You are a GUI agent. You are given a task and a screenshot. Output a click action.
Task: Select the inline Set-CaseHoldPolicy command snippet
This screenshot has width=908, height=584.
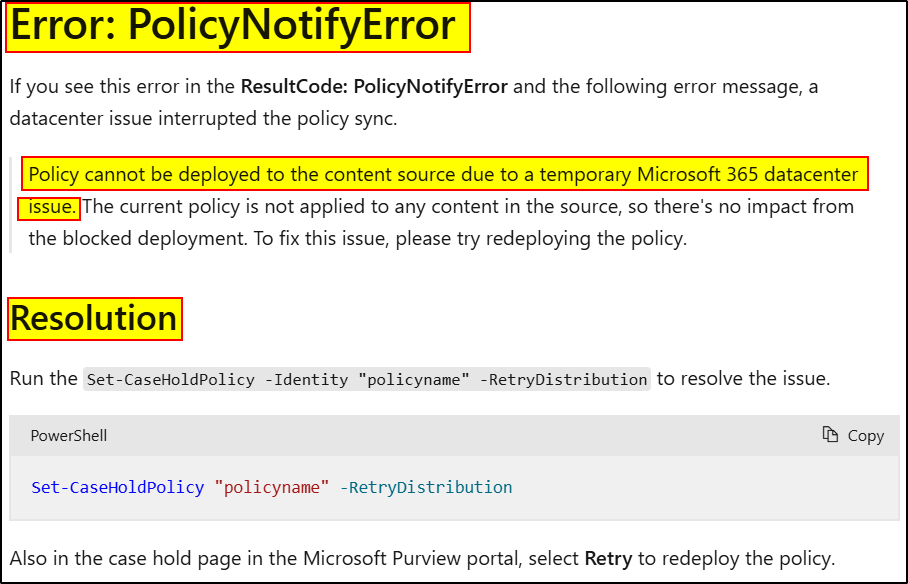point(364,379)
